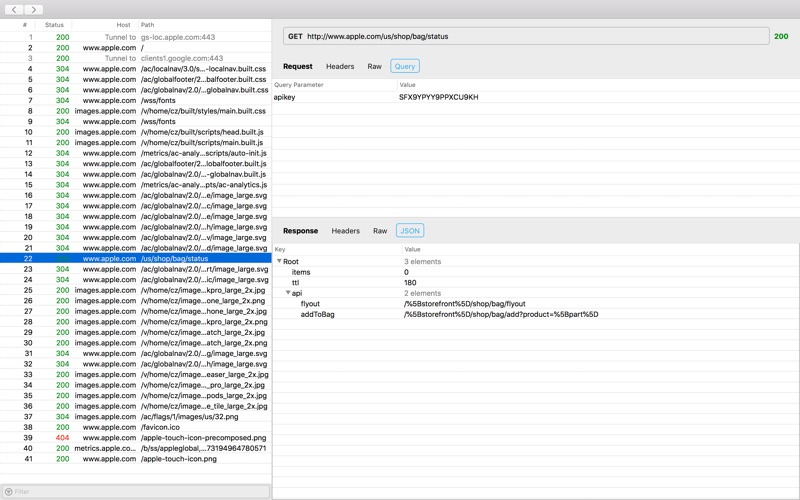Click the request URL field
The height and width of the screenshot is (500, 800).
coord(526,36)
